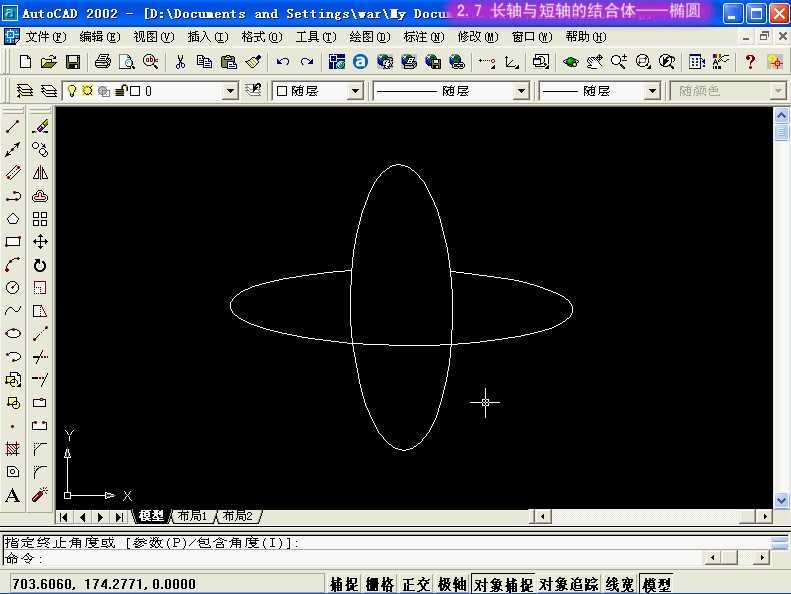
Task: Toggle 对象捕捉 object snap
Action: (x=503, y=584)
